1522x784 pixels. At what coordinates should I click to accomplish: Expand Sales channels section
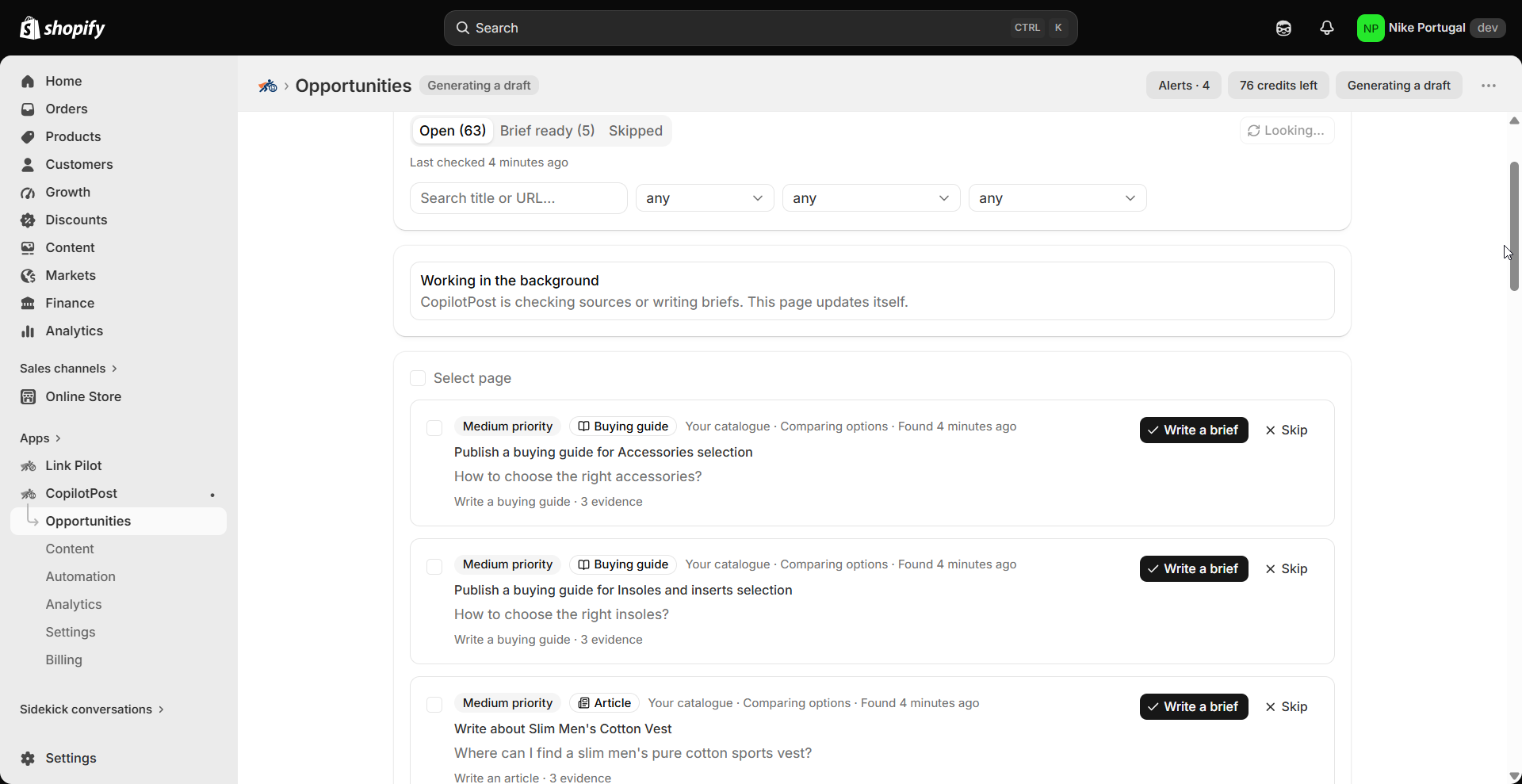(69, 369)
